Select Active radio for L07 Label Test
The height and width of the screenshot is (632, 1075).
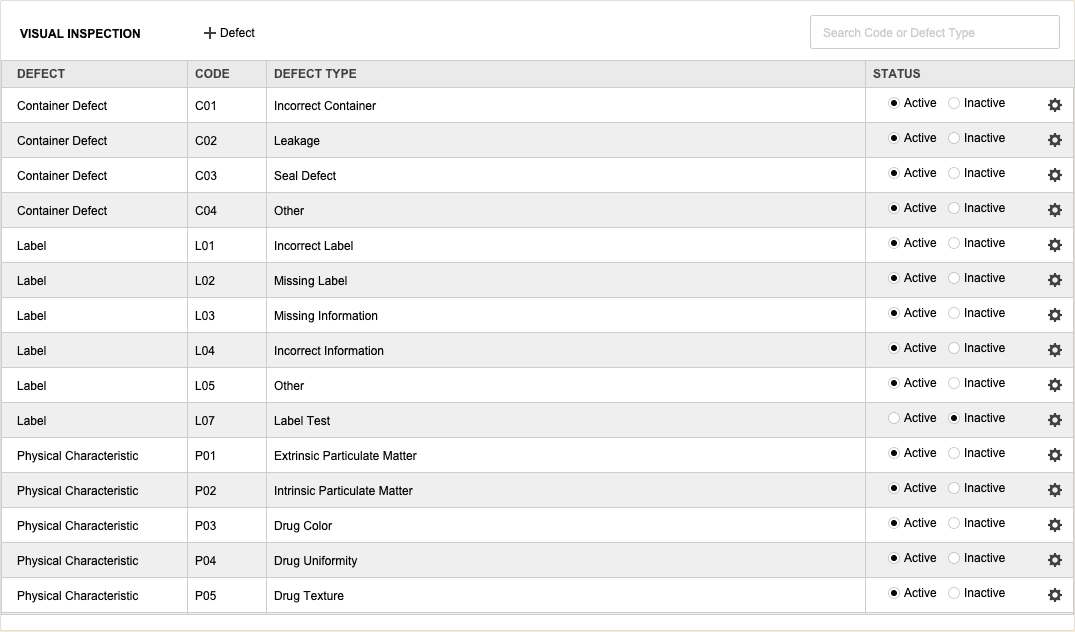(894, 418)
